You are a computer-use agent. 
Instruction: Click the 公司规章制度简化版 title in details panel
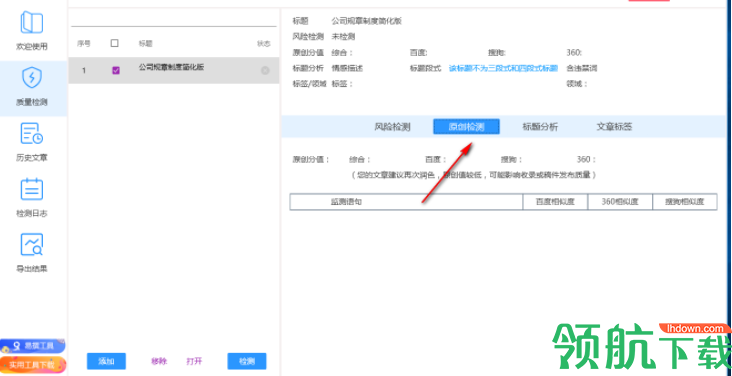pos(366,21)
